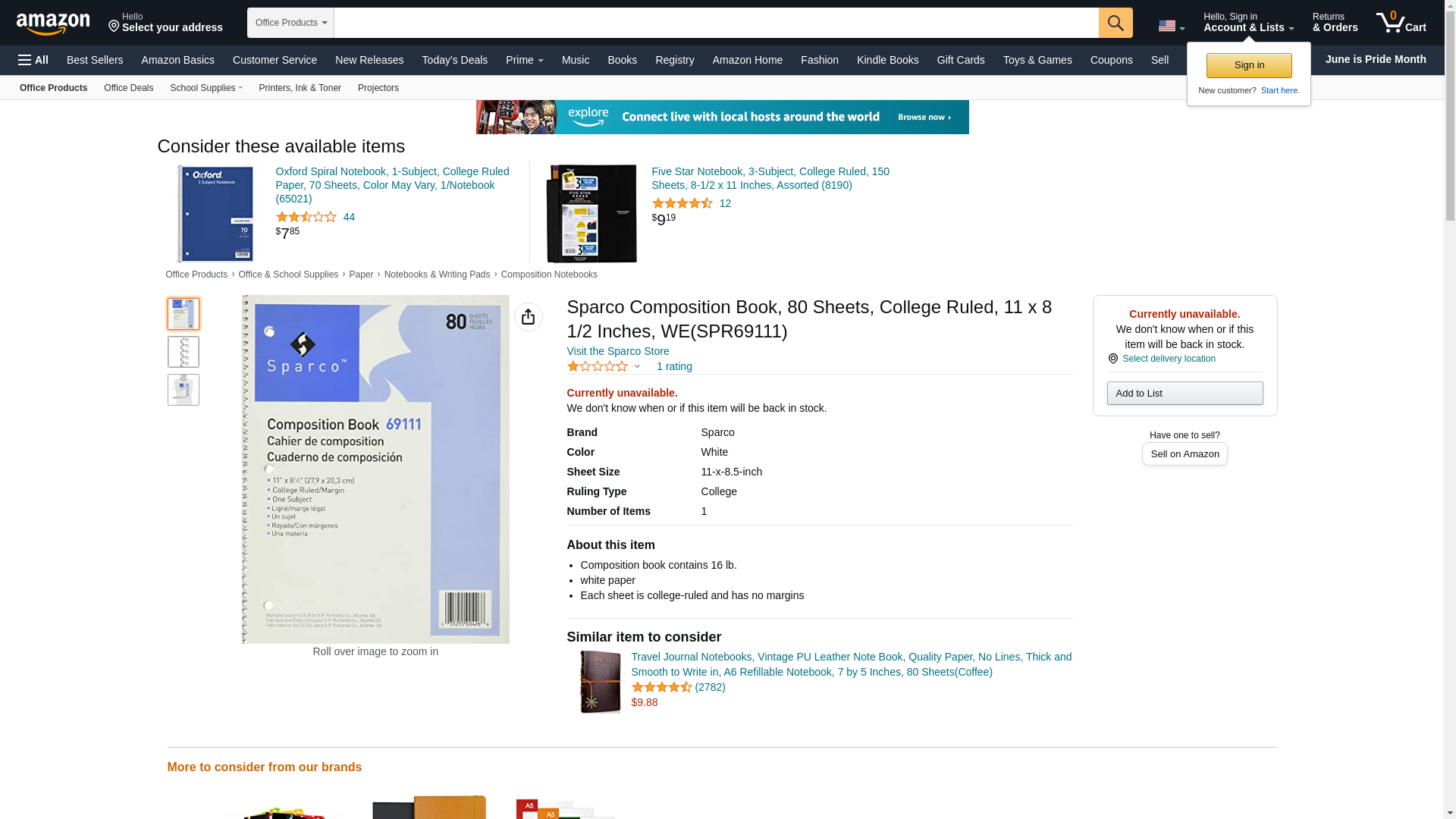Open Today's Deals from the nav bar

pyautogui.click(x=454, y=60)
